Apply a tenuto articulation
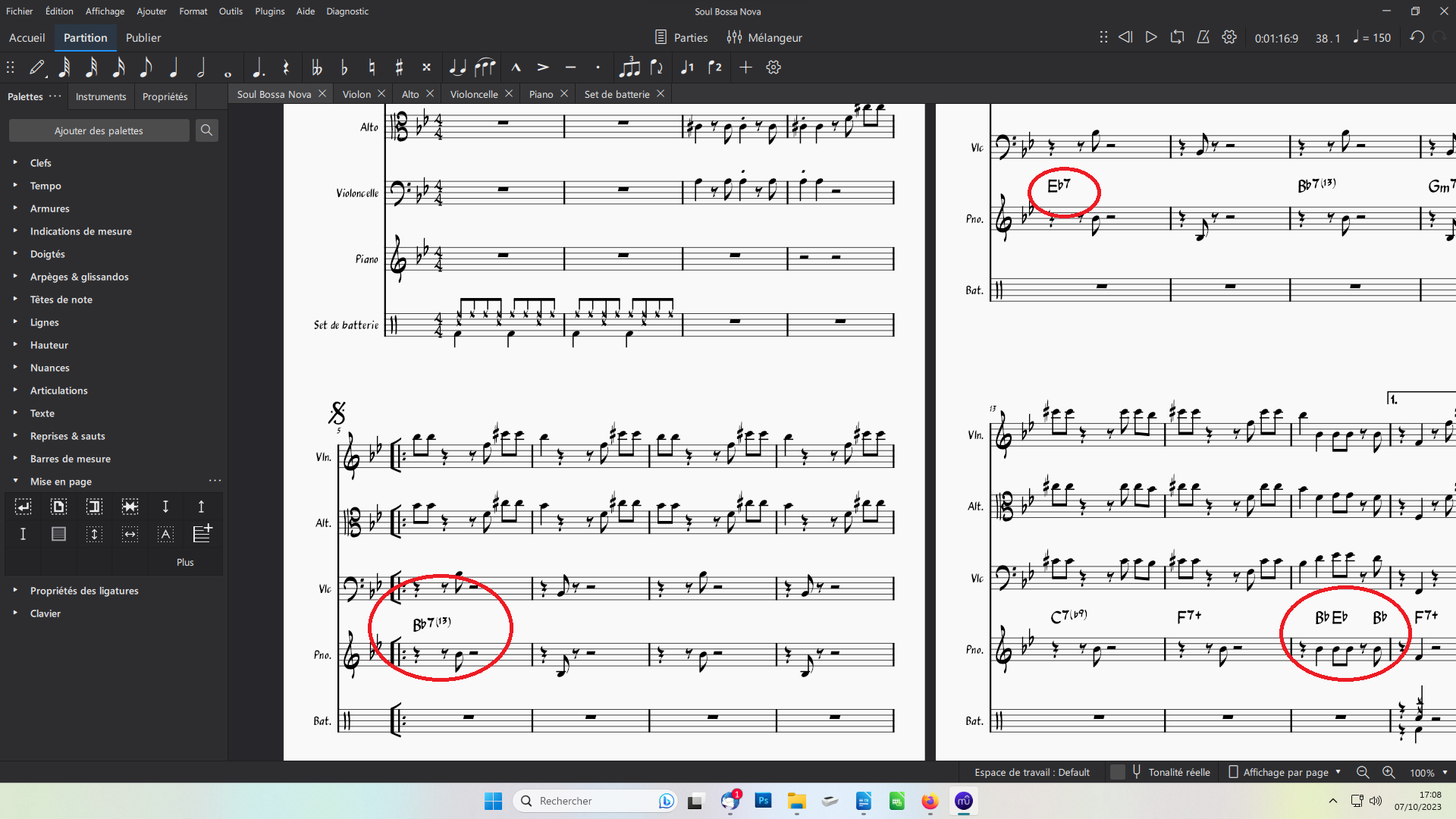This screenshot has height=819, width=1456. (571, 67)
